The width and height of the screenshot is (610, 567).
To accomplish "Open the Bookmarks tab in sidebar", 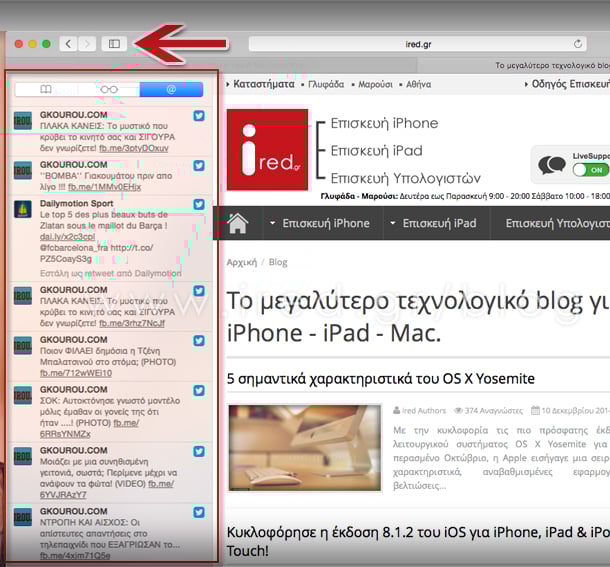I will pyautogui.click(x=46, y=90).
